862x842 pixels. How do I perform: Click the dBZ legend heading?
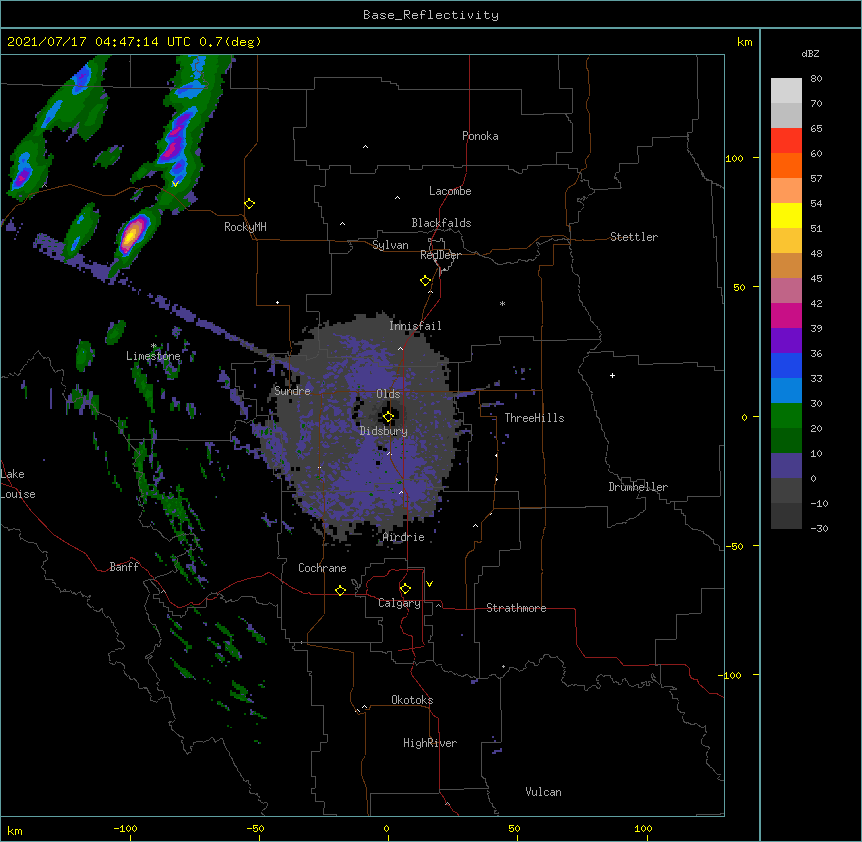[x=810, y=54]
